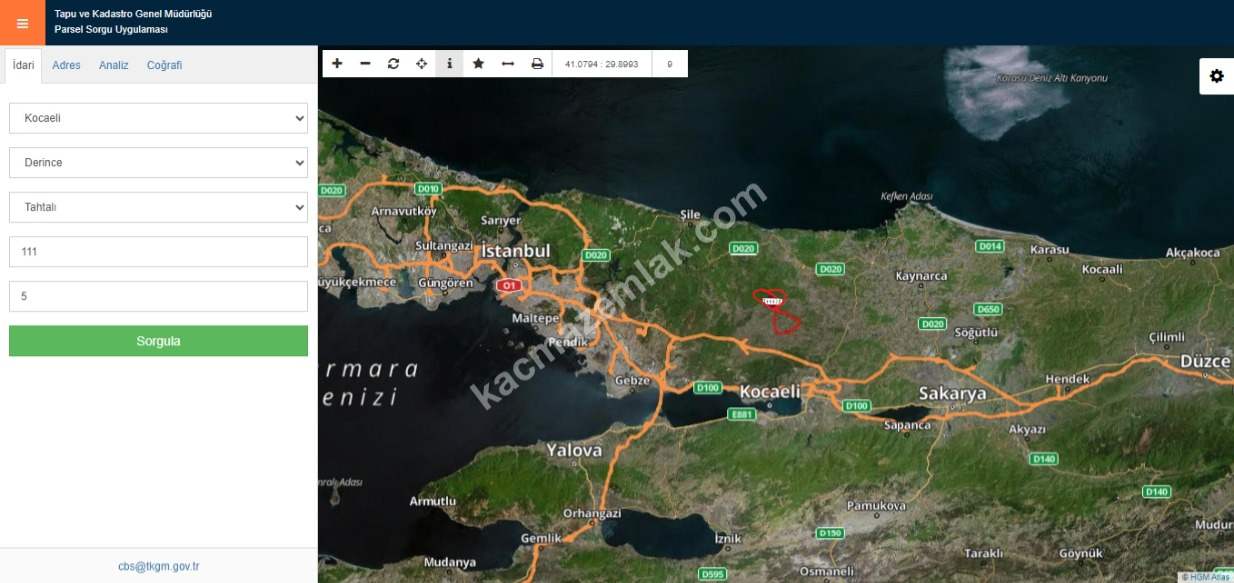Click the cbs@tkgm.gov.tr email link
The image size is (1234, 583).
pyautogui.click(x=158, y=566)
